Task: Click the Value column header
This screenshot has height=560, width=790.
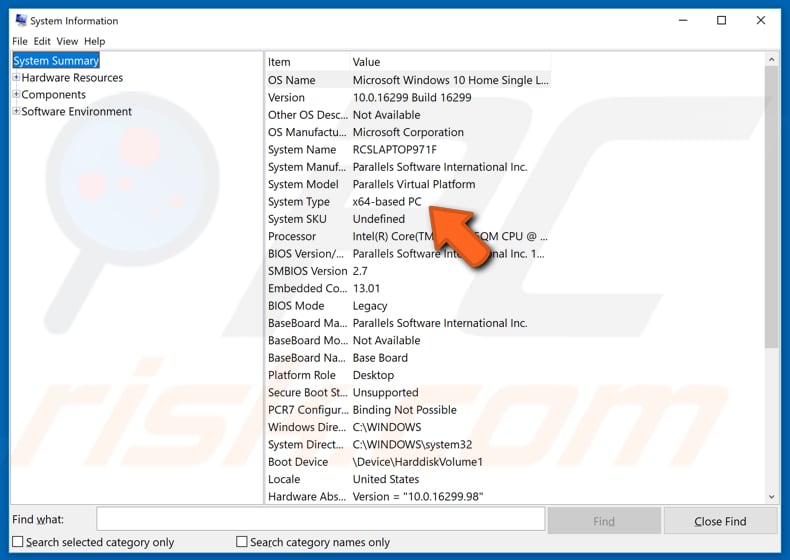Action: pos(450,62)
